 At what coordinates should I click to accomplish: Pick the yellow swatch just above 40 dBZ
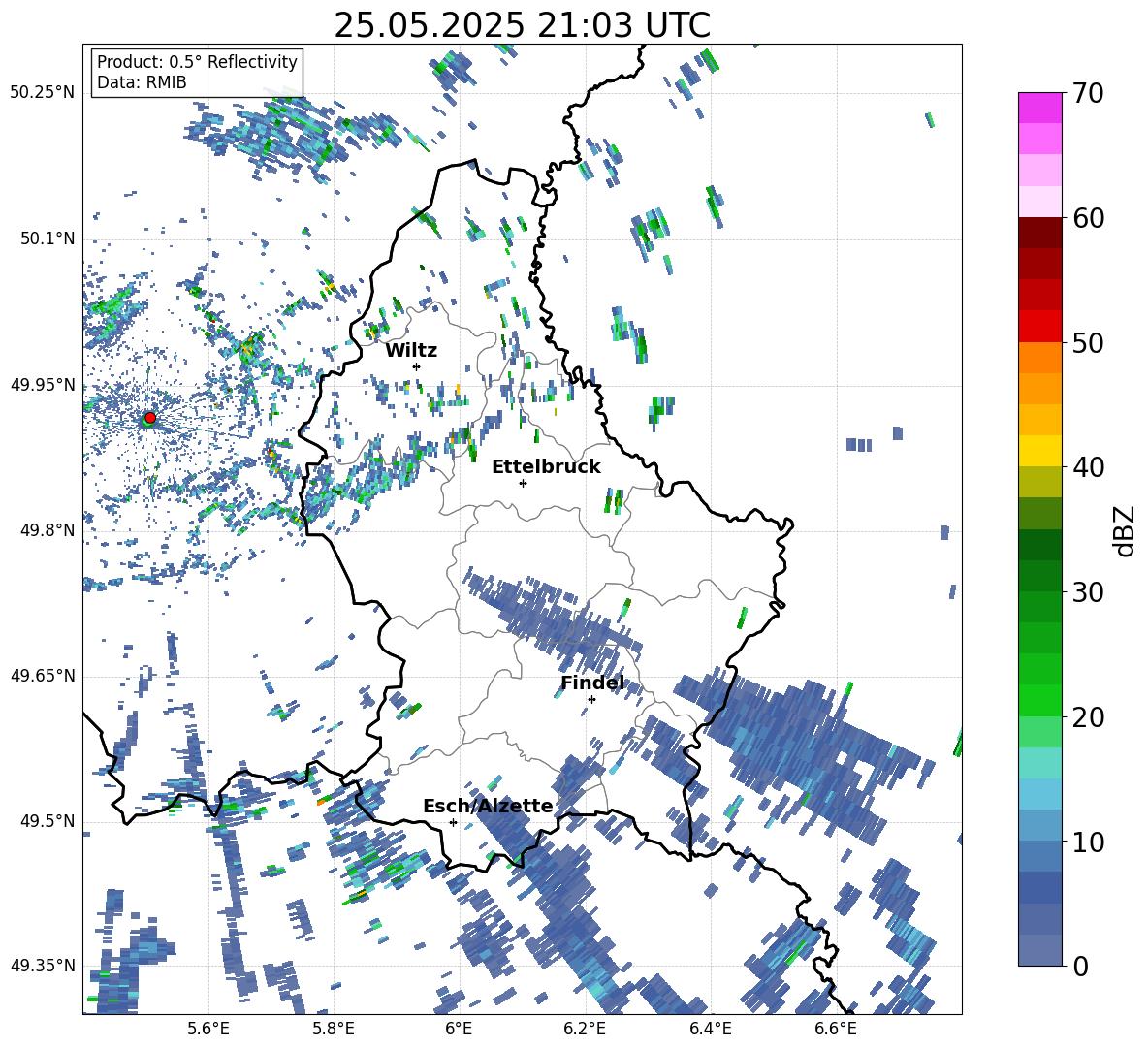(x=1039, y=451)
